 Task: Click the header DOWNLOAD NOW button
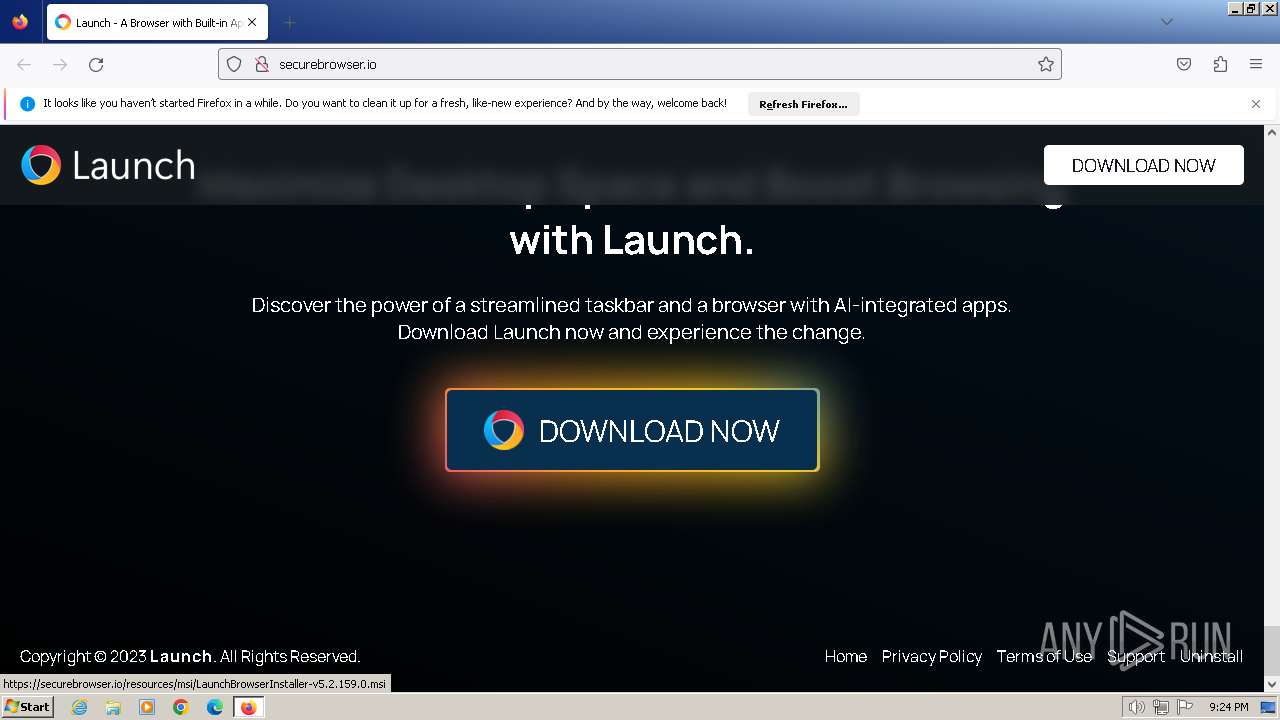tap(1144, 165)
